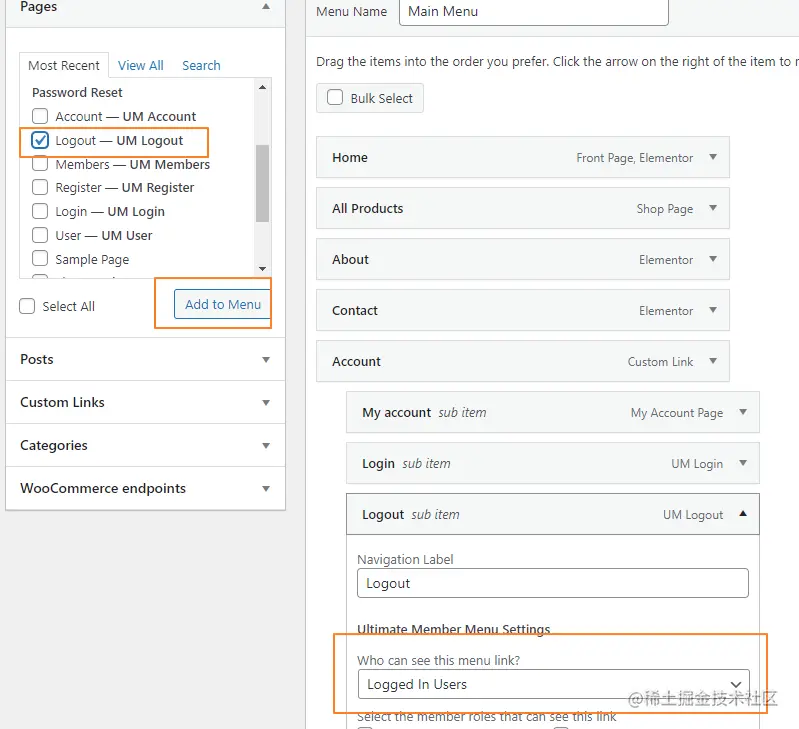Check the Select All checkbox
Screen dimensions: 799x729
pyautogui.click(x=28, y=306)
